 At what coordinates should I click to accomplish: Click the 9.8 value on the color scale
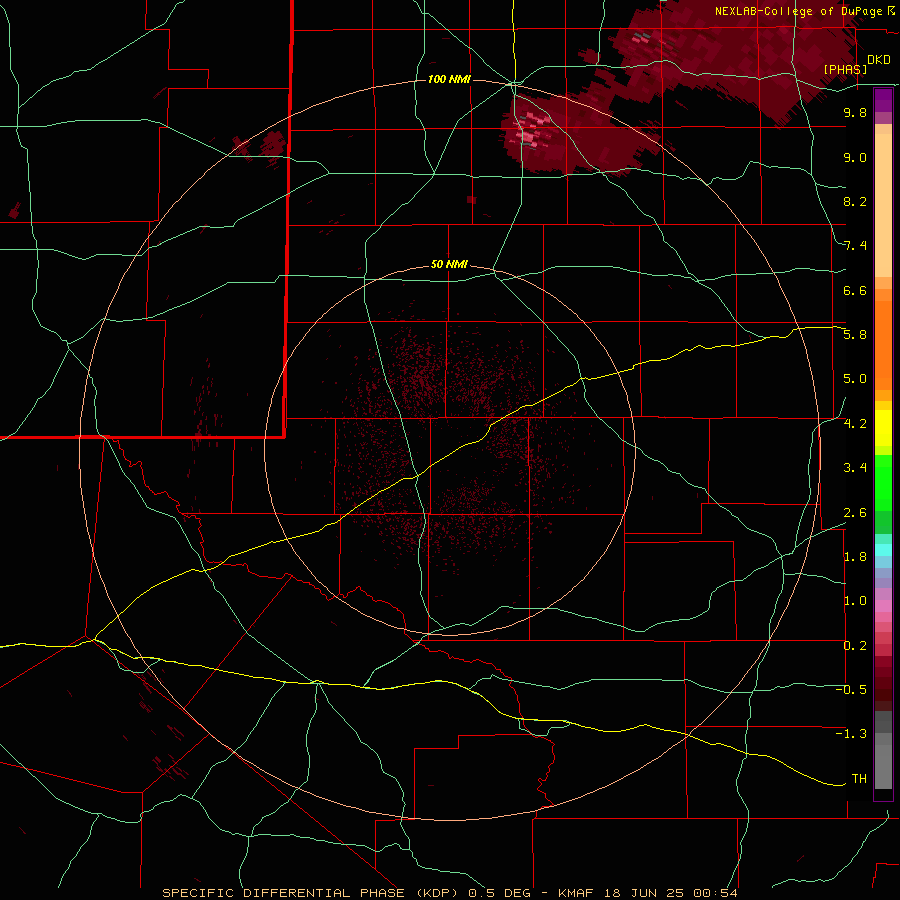pos(855,112)
